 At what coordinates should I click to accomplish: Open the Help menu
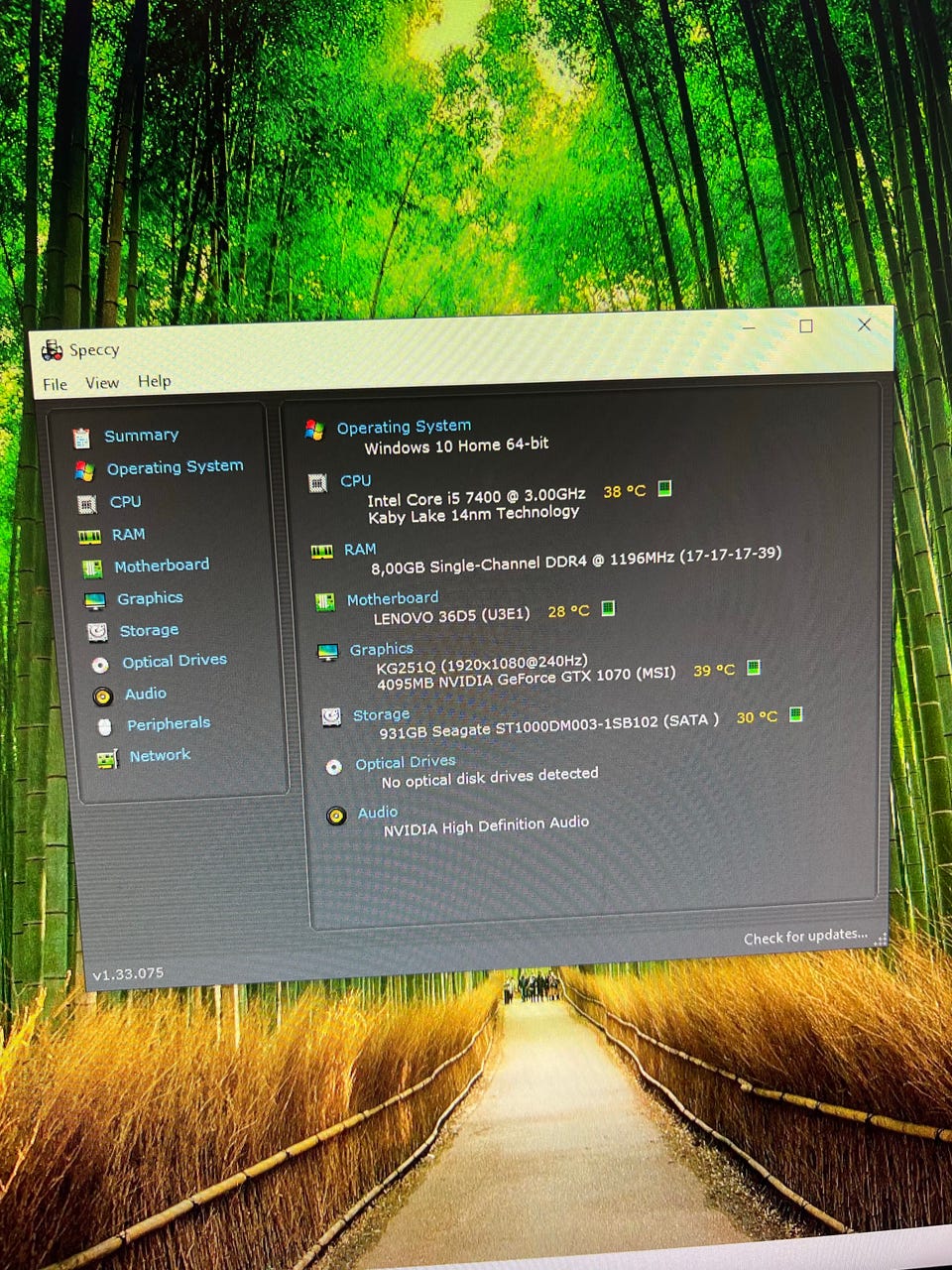click(x=154, y=381)
